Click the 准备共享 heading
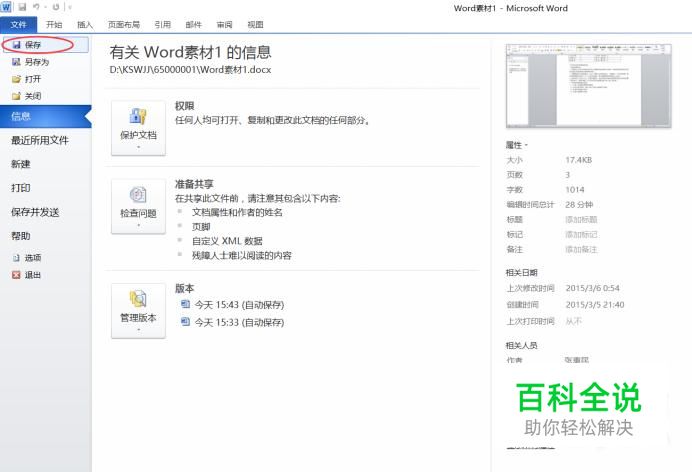This screenshot has width=692, height=472. point(194,184)
